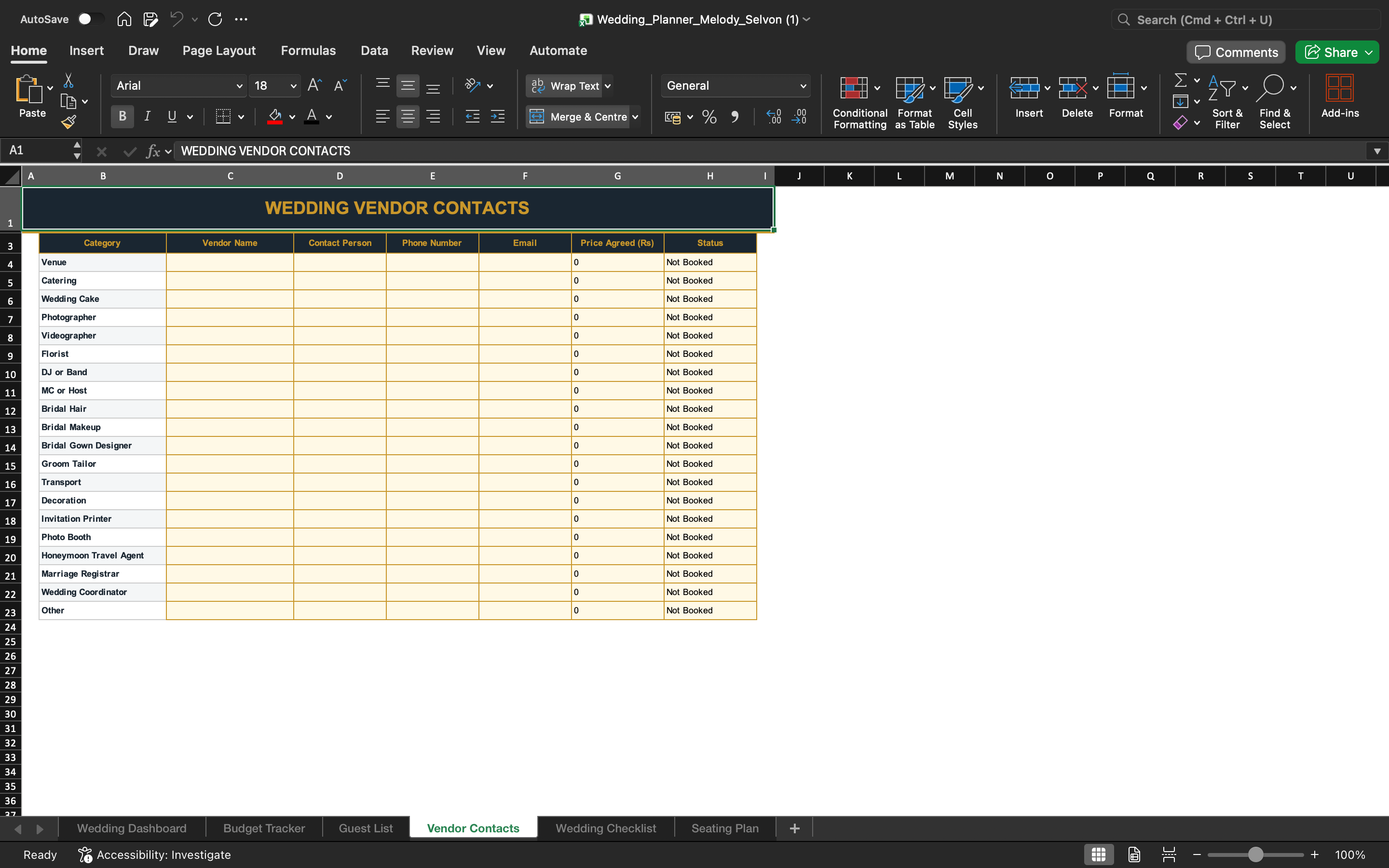Toggle Merge & Centre
Viewport: 1389px width, 868px height.
[x=578, y=117]
